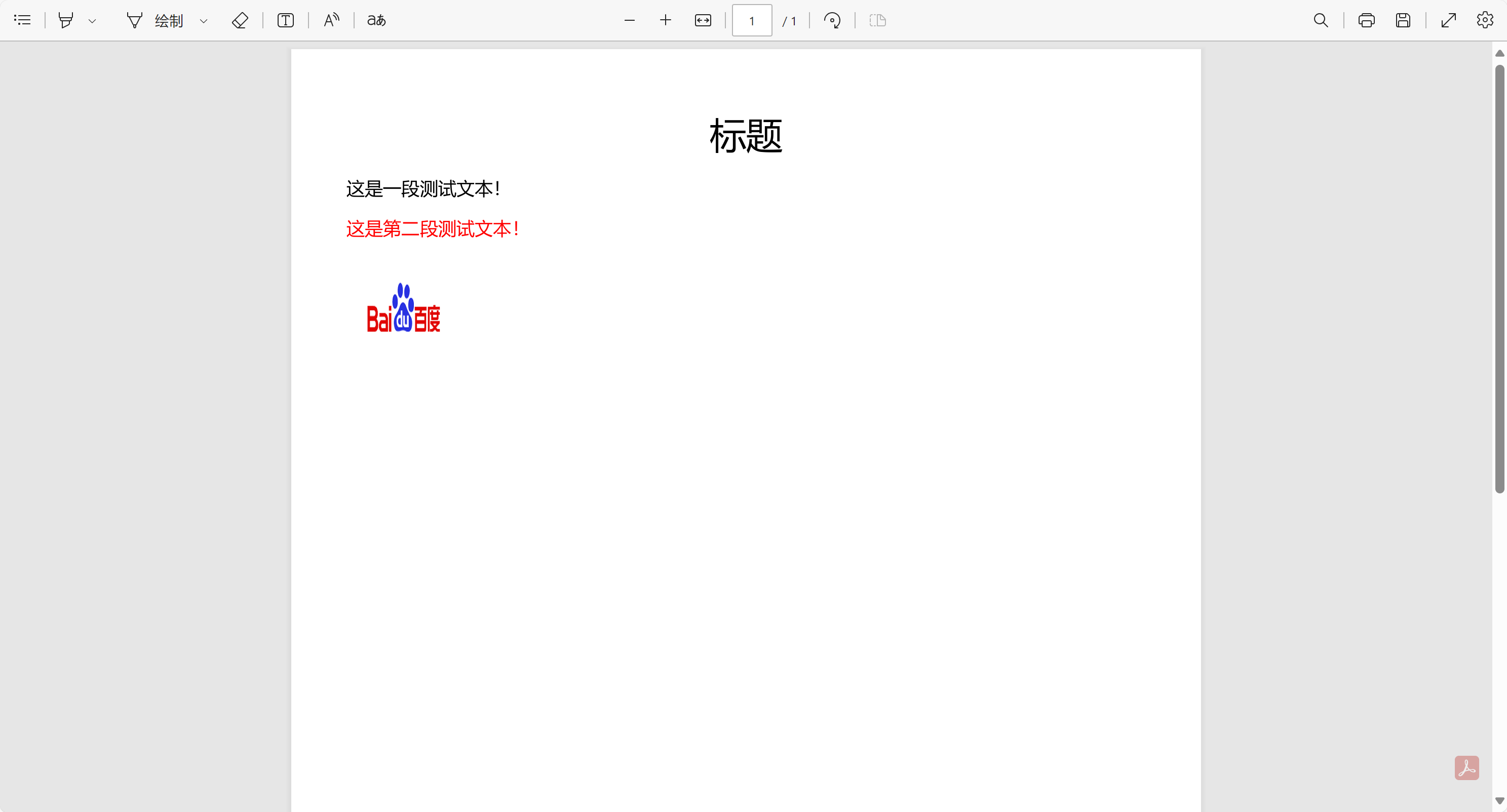
Task: Zoom in on the document
Action: [665, 20]
